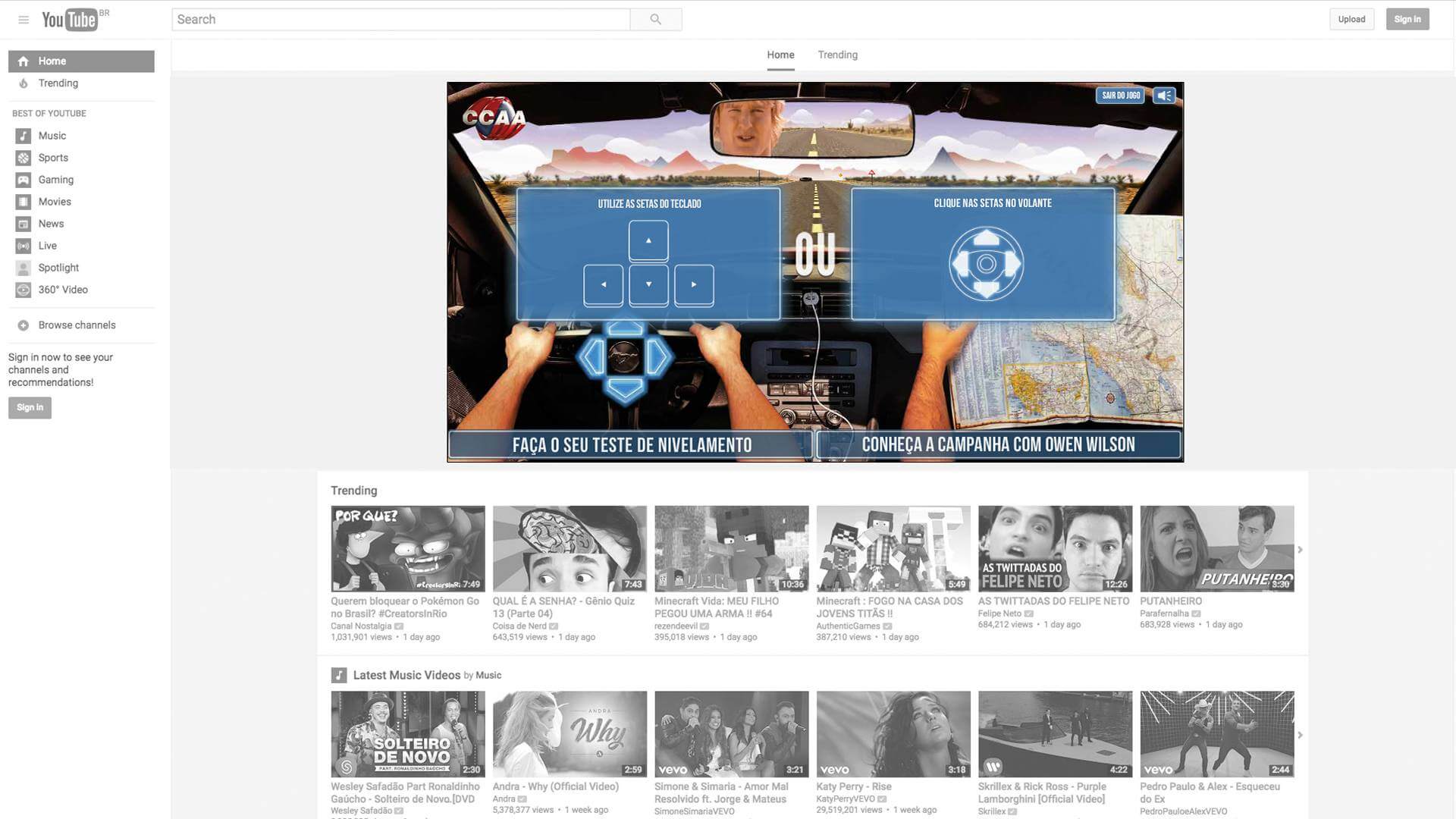
Task: Click the News category icon in sidebar
Action: point(24,224)
